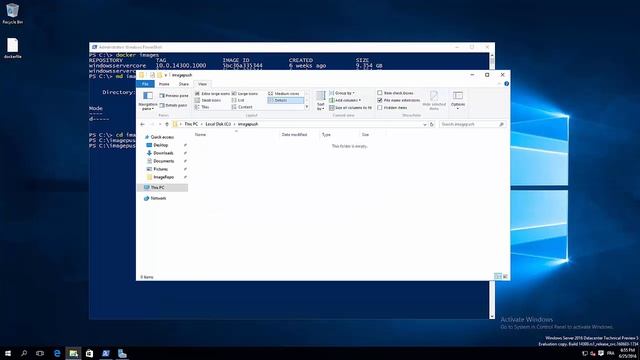The height and width of the screenshot is (360, 640).
Task: Open the Add columns dropdown
Action: (x=345, y=100)
